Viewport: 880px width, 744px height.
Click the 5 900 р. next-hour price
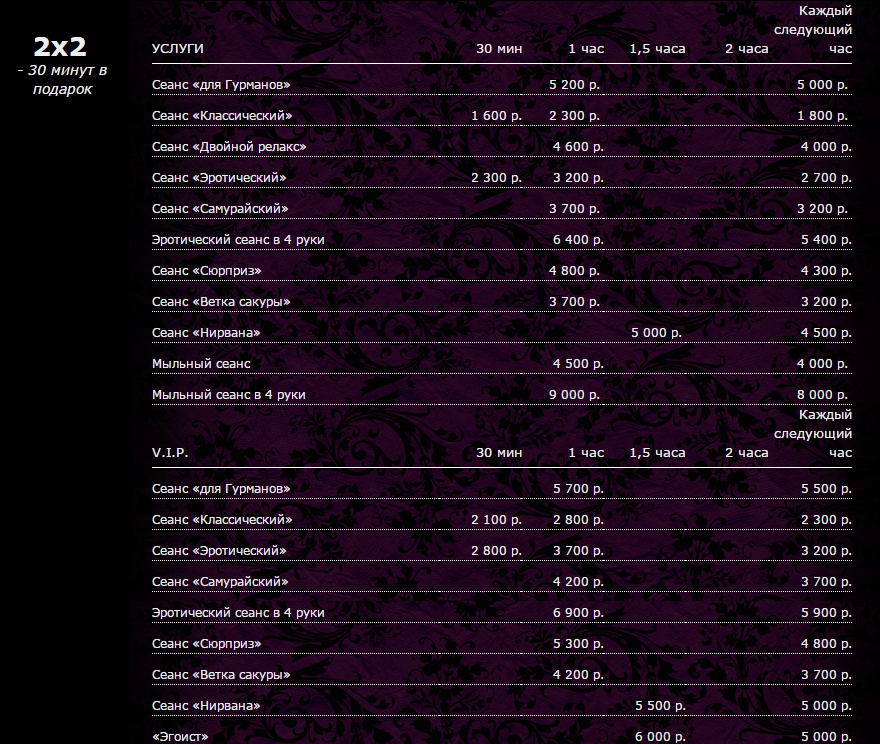826,612
